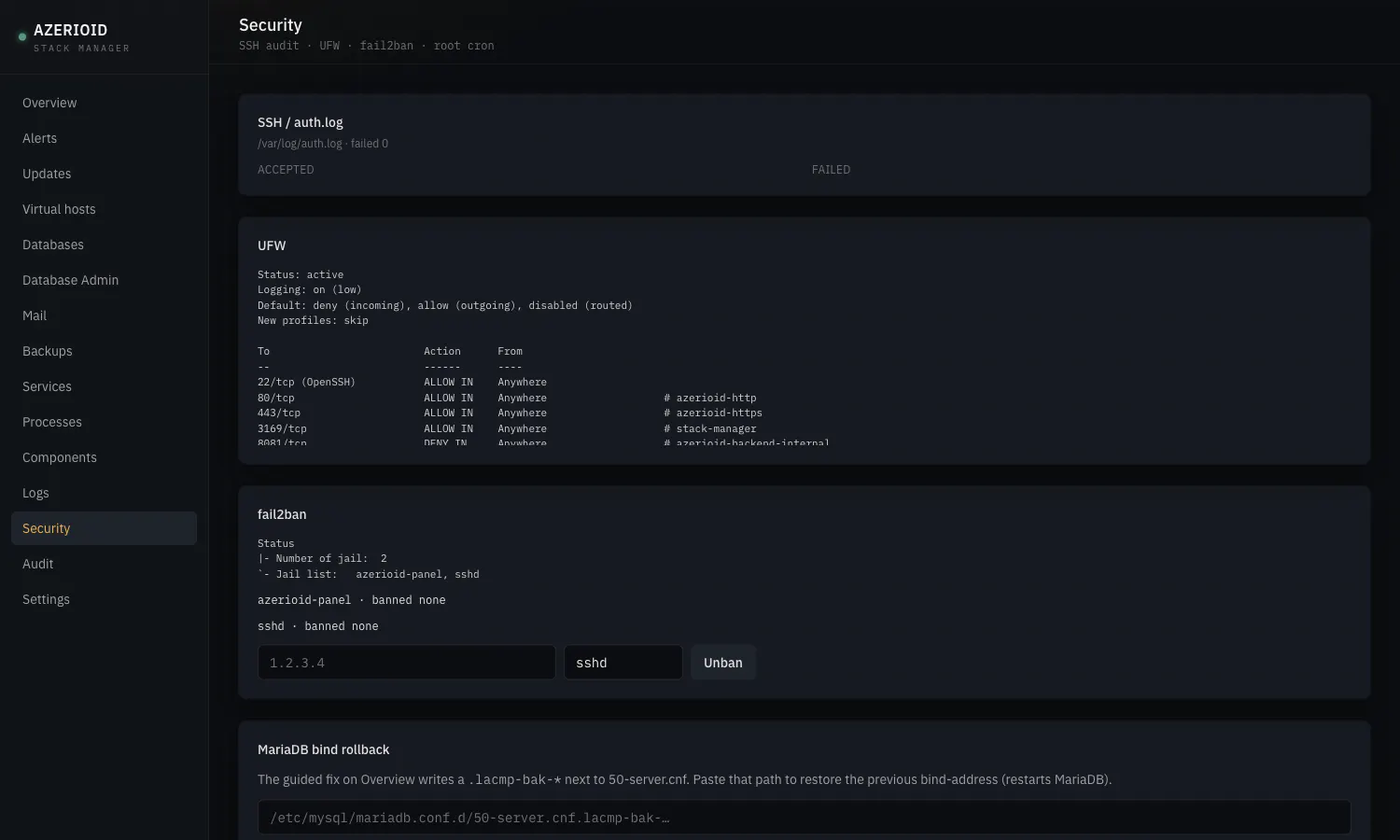Screen dimensions: 1400x840
Task: Select the Security sidebar item
Action: pos(104,528)
